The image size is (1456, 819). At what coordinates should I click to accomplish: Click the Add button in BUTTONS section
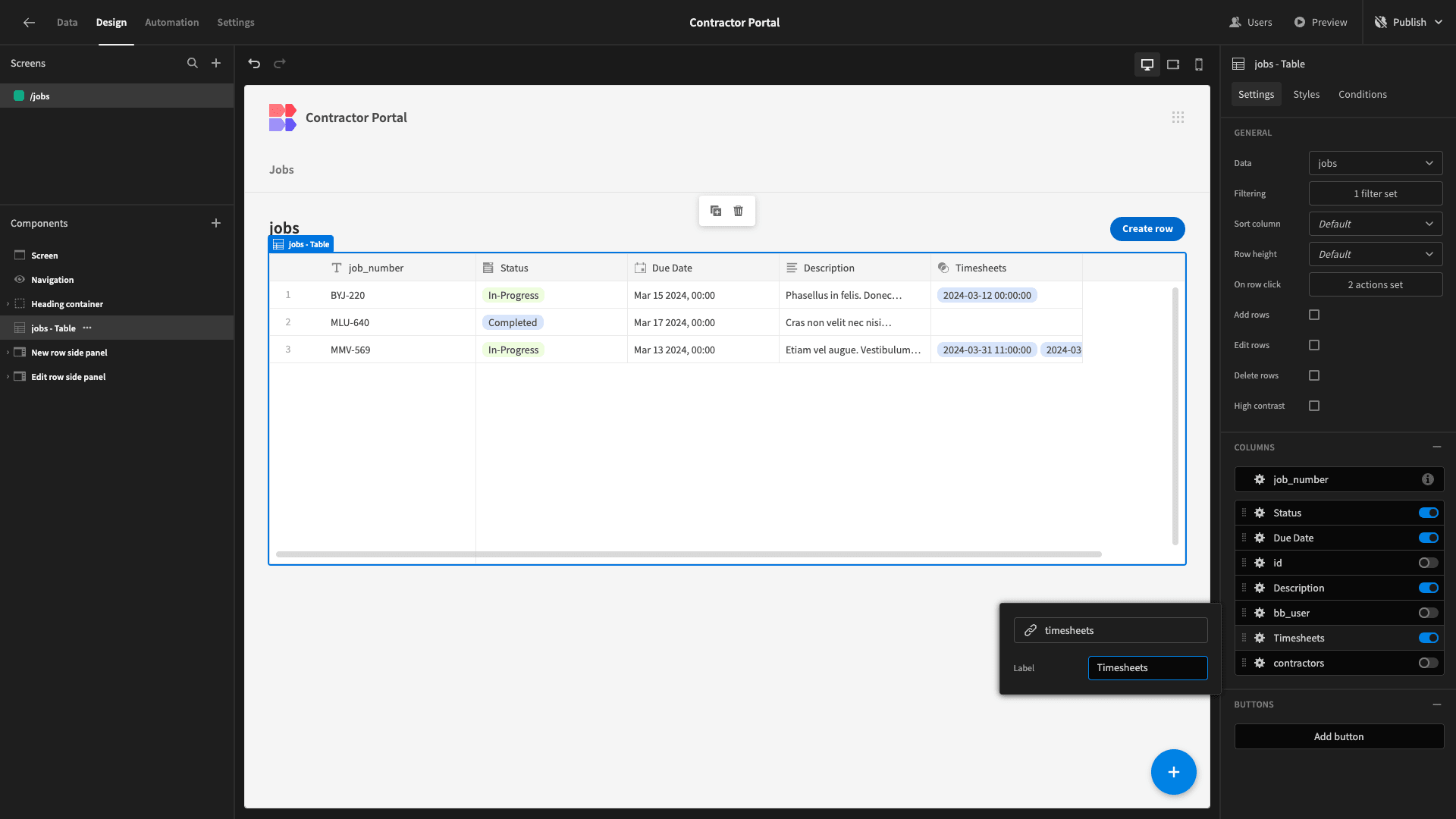coord(1339,736)
